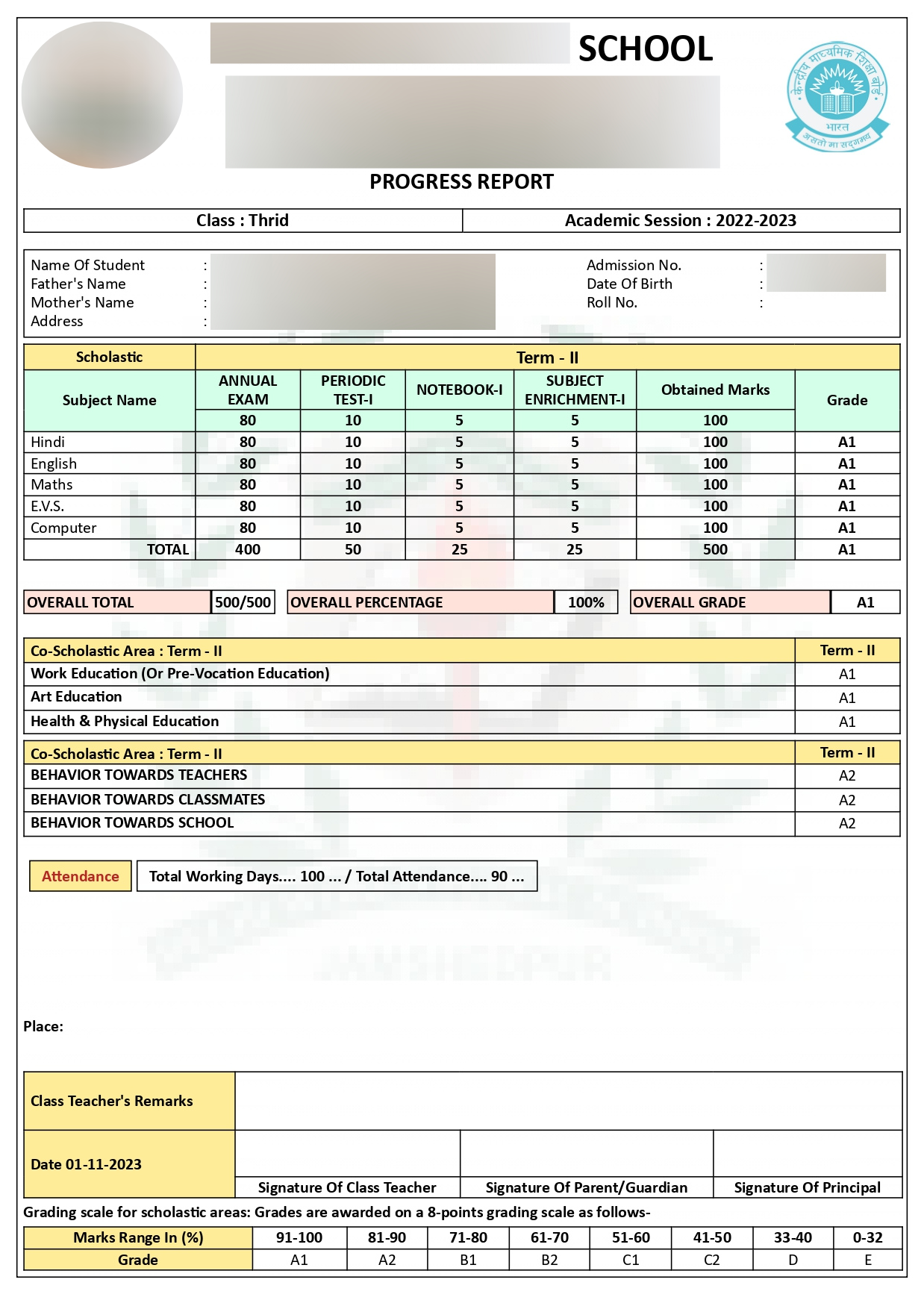Select the Term - II scholastic header
This screenshot has height=1309, width=924.
[x=547, y=357]
